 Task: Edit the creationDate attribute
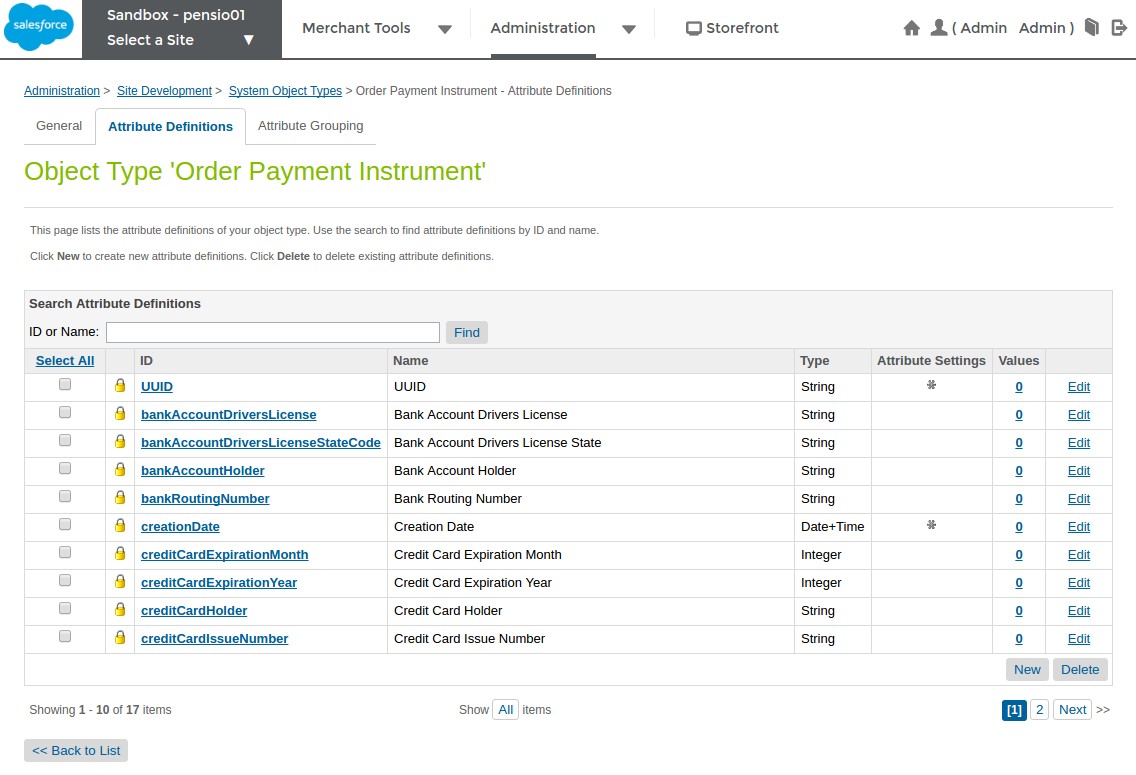[x=1079, y=527]
